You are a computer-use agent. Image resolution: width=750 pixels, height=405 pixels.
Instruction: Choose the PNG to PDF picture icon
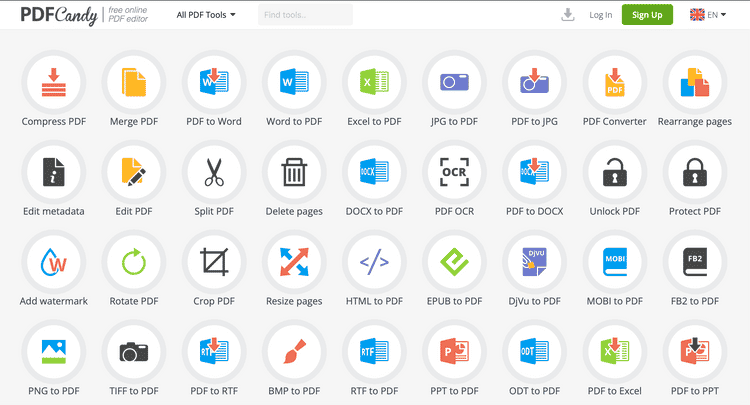click(54, 352)
